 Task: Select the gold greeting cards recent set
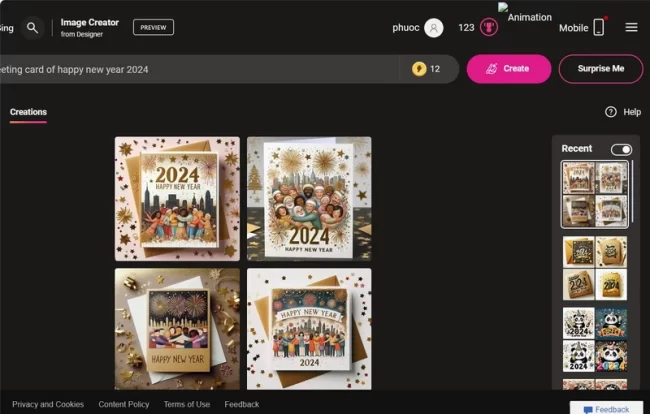[x=595, y=267]
